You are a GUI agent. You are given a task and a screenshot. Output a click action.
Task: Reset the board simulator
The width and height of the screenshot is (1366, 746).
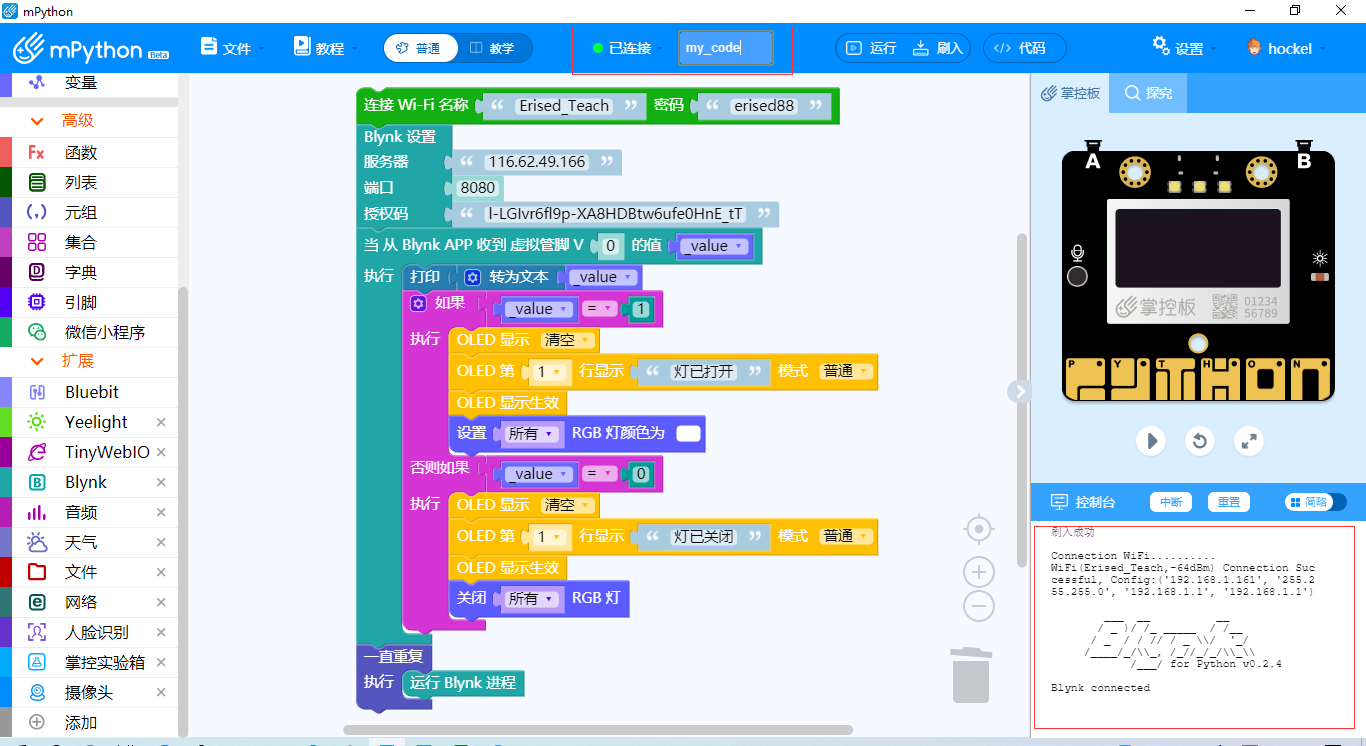coord(1200,441)
